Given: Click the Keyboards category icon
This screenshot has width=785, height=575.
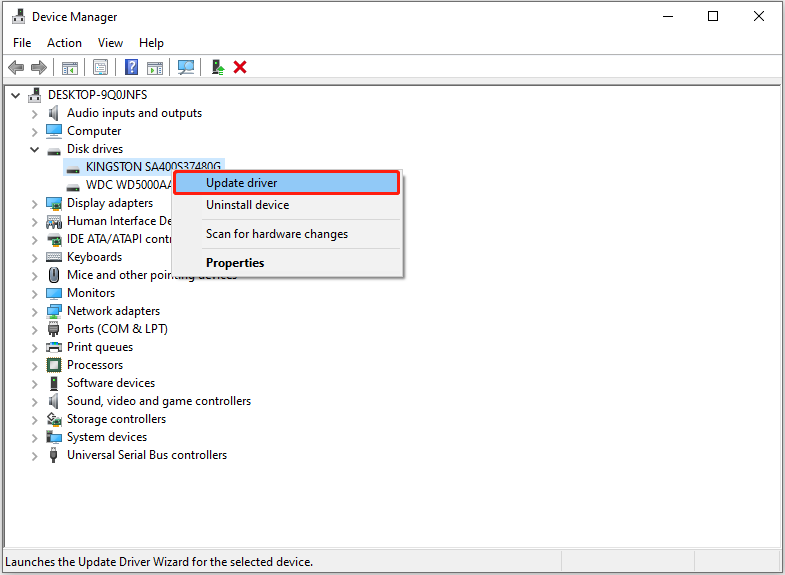Looking at the screenshot, I should pos(54,257).
